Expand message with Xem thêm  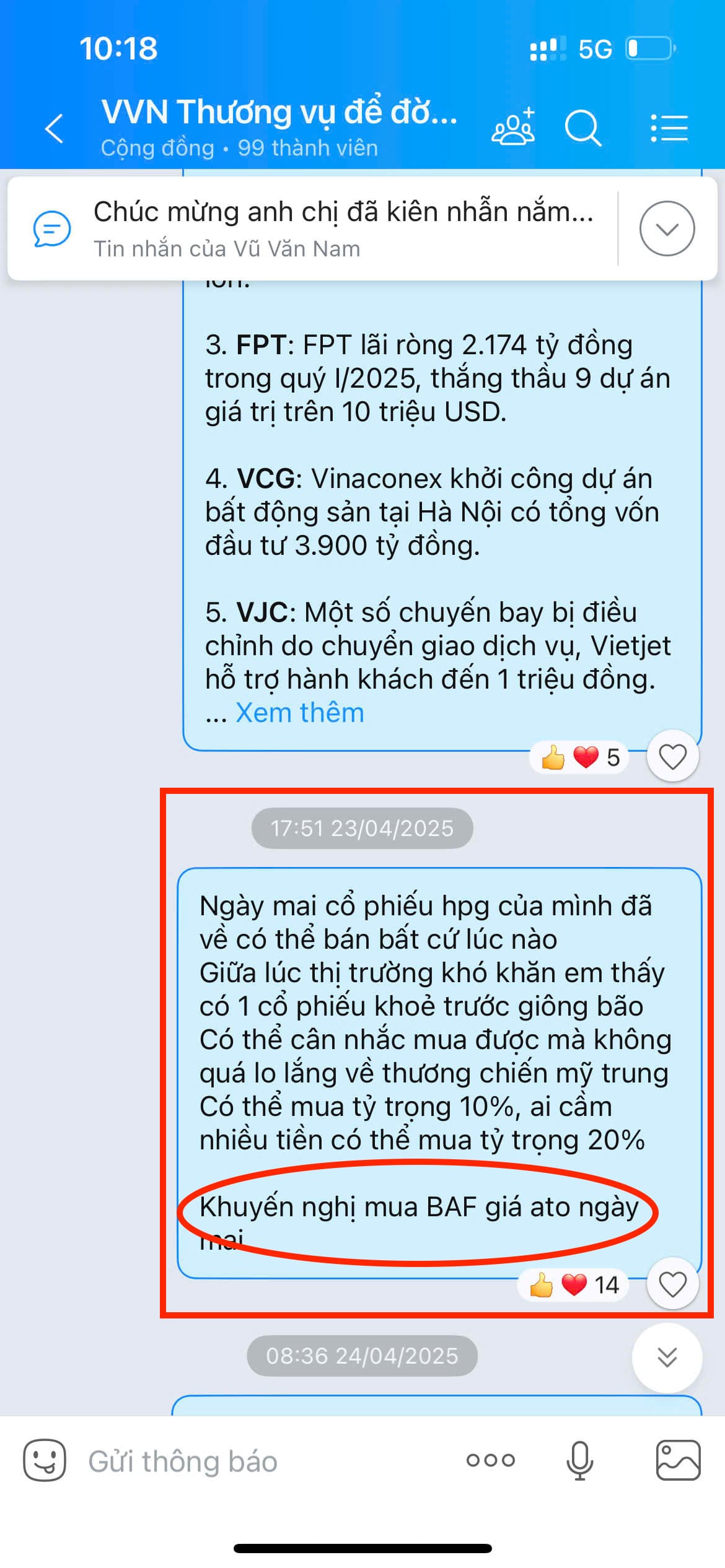300,713
